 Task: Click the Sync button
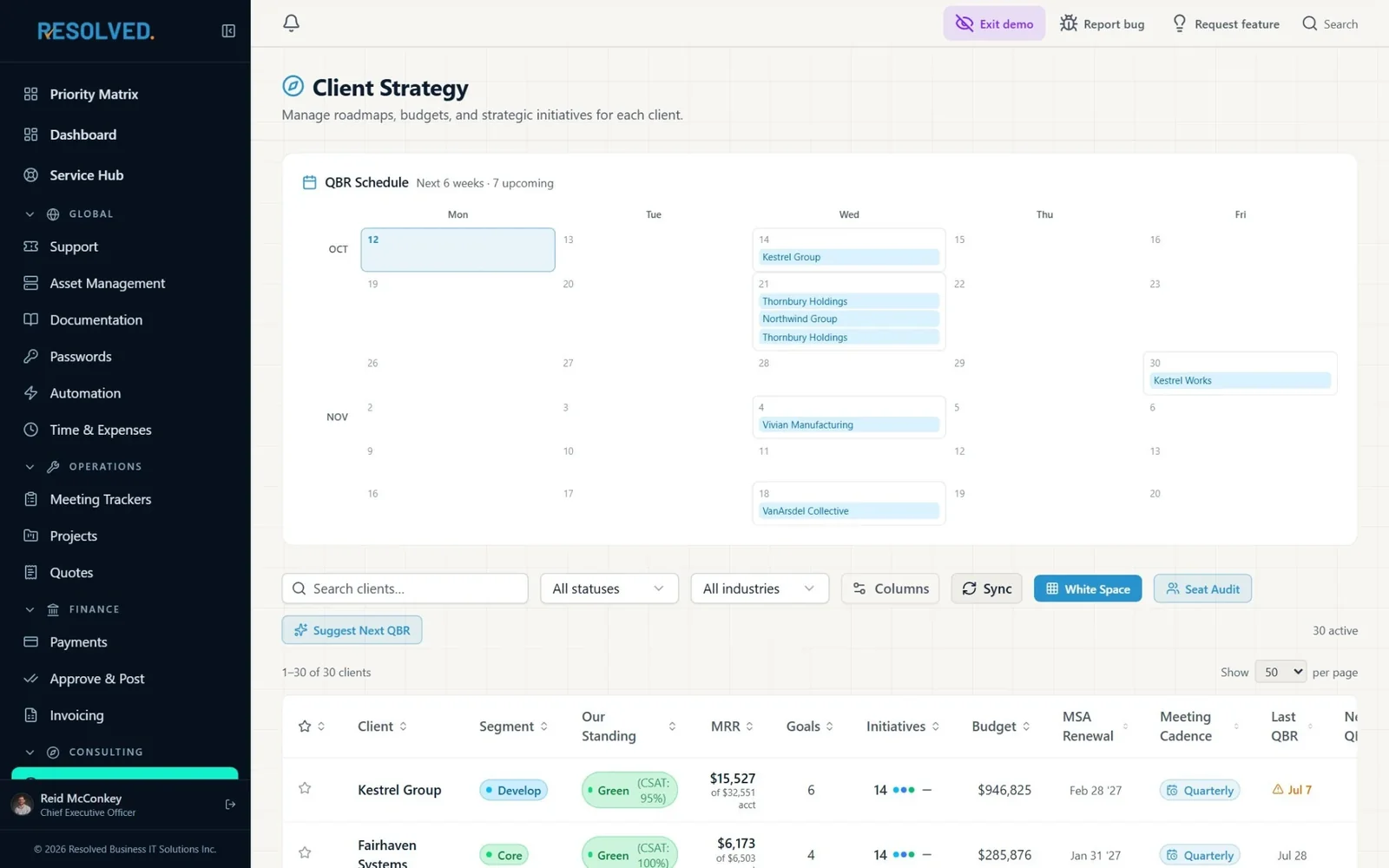[x=987, y=589]
